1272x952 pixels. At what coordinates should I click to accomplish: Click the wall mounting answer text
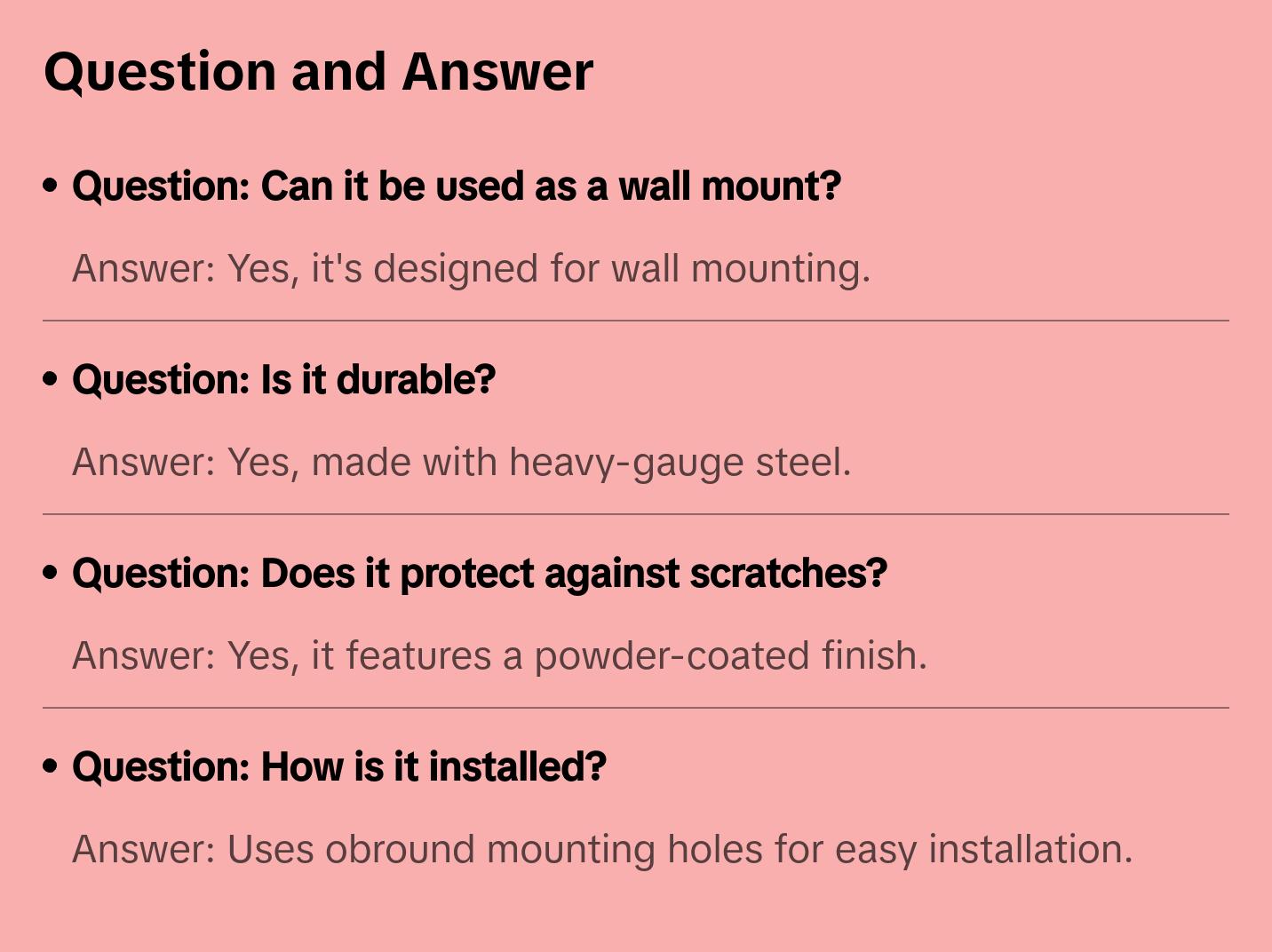tap(471, 269)
